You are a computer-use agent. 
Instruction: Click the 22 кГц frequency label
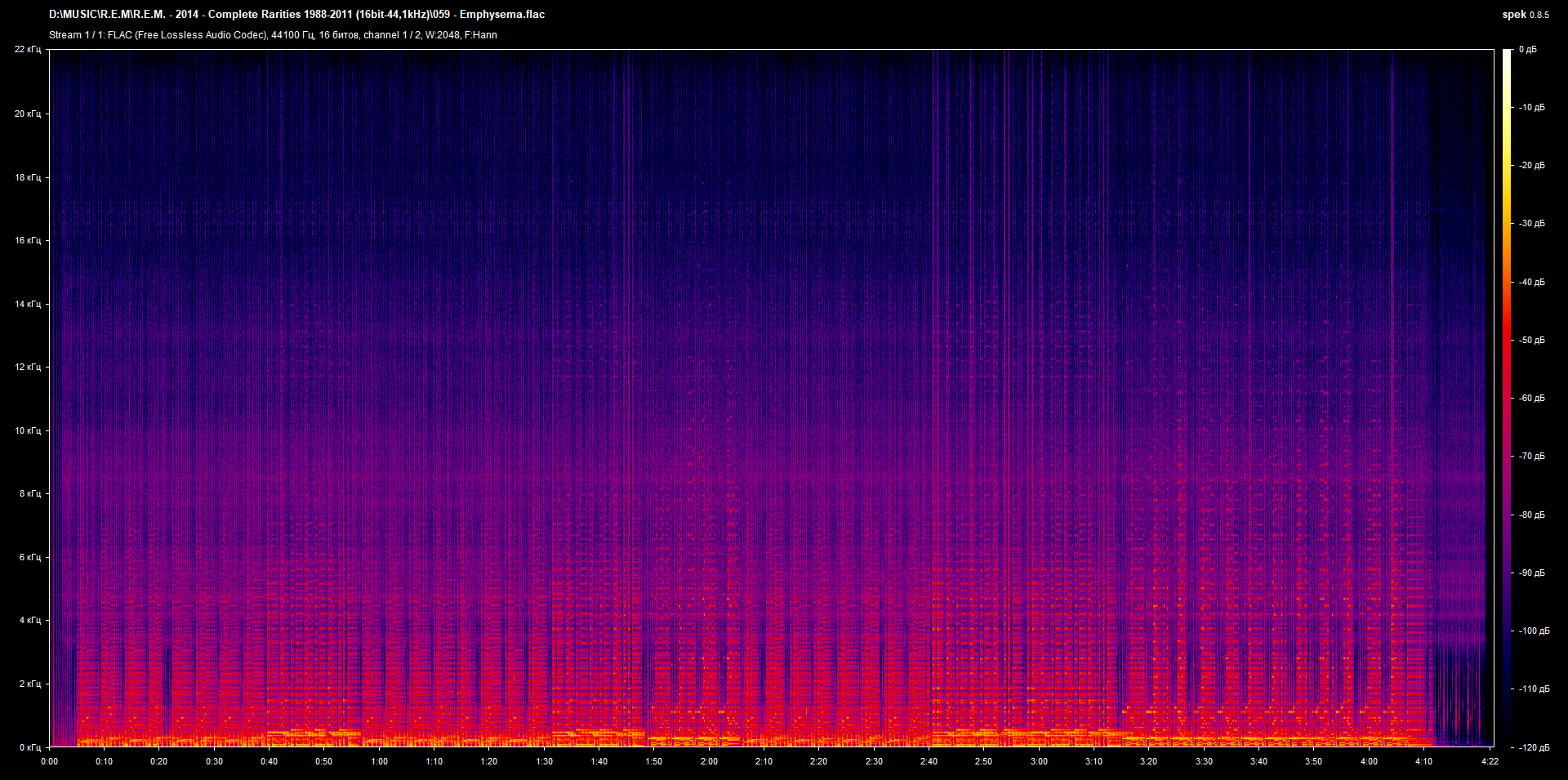coord(28,50)
